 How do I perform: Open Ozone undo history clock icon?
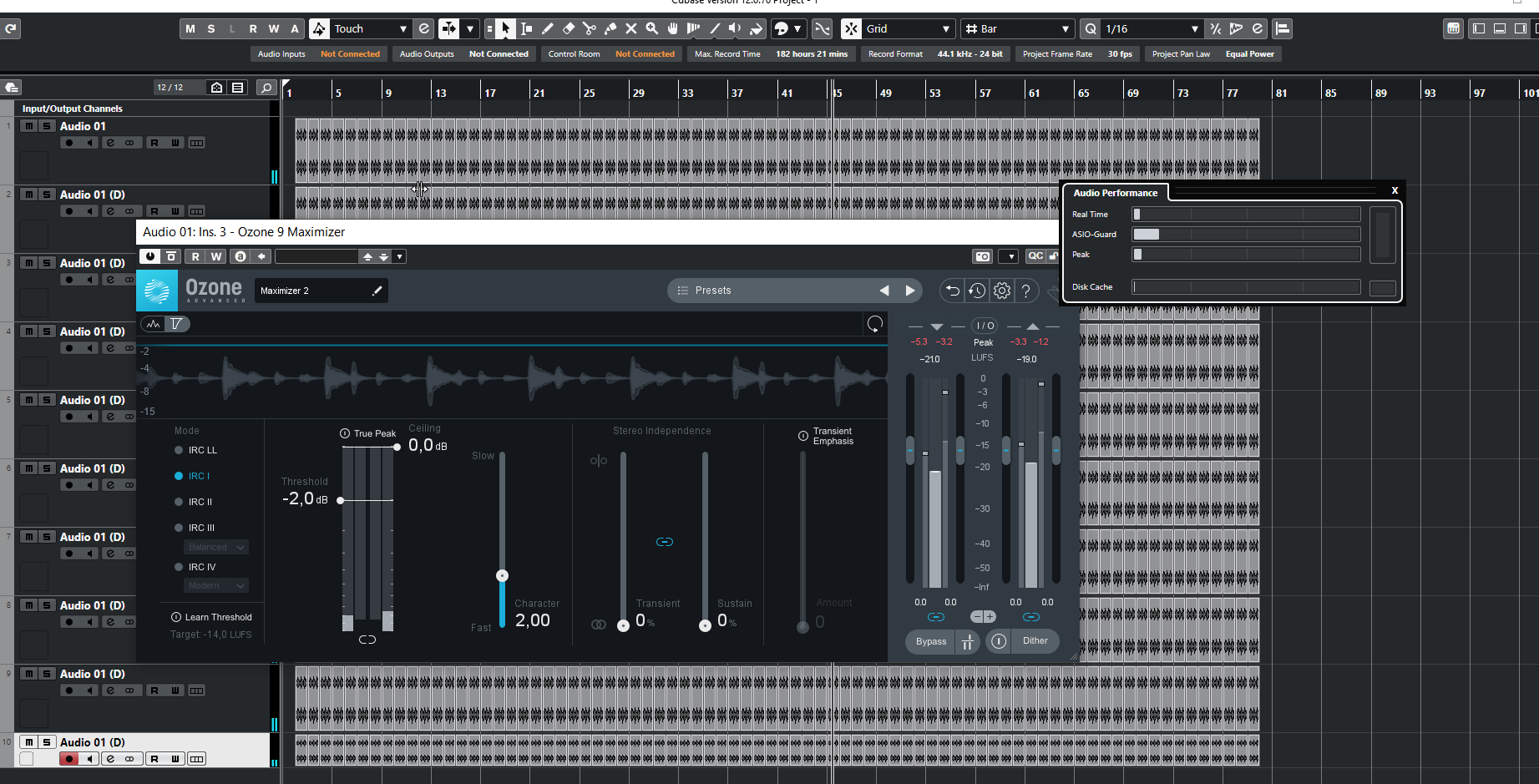point(977,291)
